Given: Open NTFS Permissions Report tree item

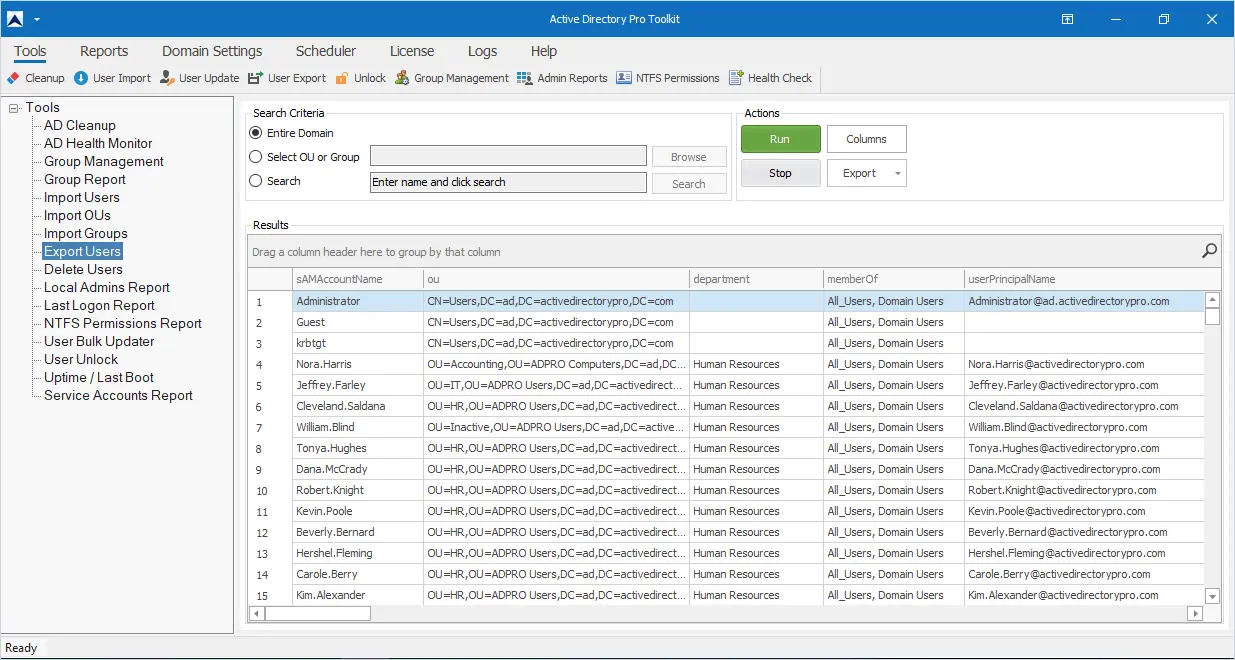Looking at the screenshot, I should pyautogui.click(x=123, y=324).
